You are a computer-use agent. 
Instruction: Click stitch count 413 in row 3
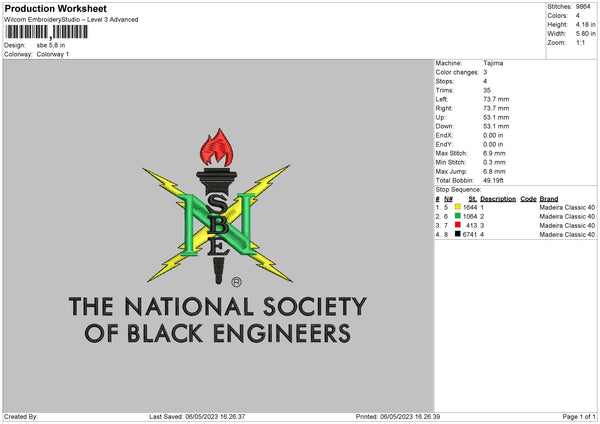471,226
